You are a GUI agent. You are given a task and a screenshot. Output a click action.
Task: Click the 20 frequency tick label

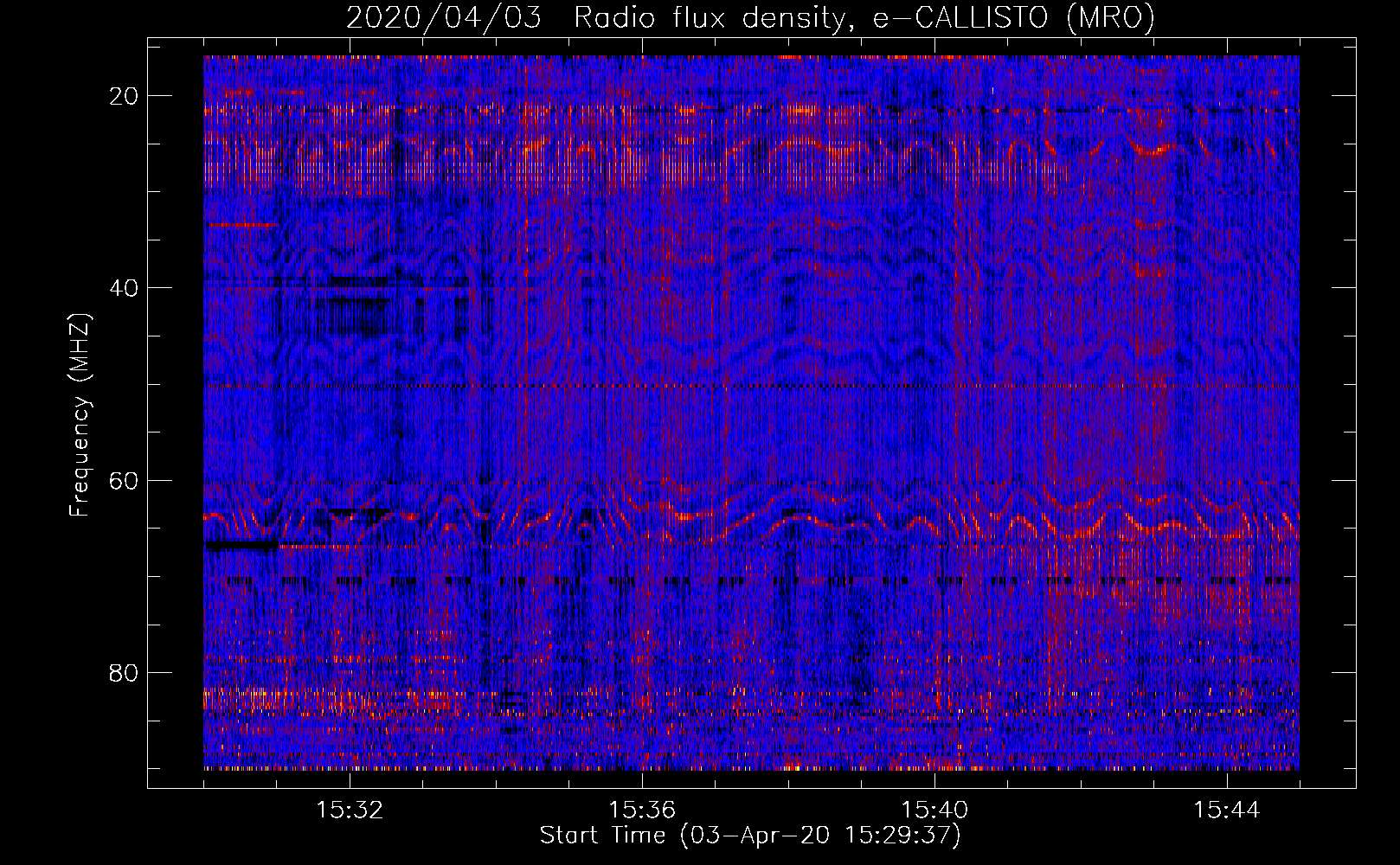click(x=125, y=96)
